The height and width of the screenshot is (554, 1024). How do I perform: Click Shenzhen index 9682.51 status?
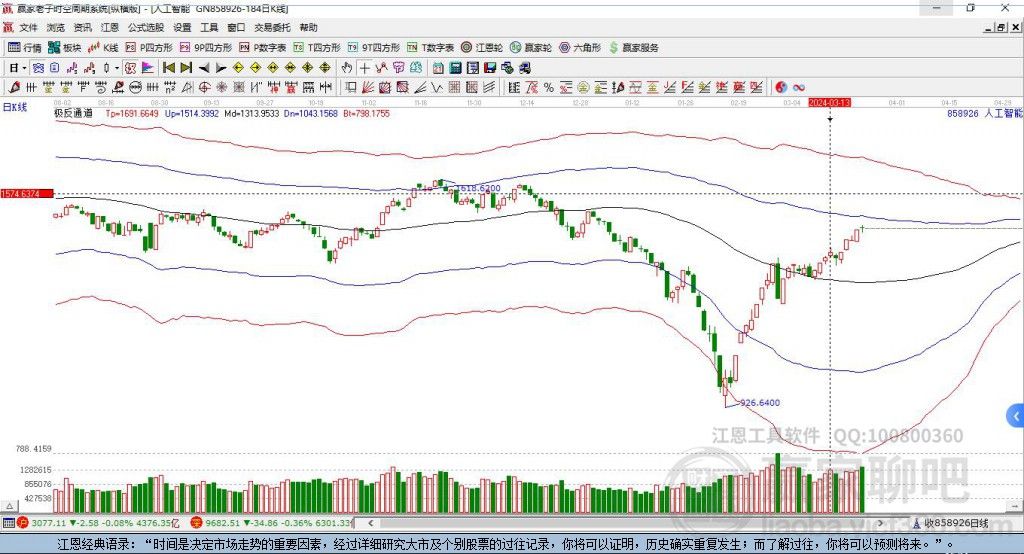coord(271,523)
